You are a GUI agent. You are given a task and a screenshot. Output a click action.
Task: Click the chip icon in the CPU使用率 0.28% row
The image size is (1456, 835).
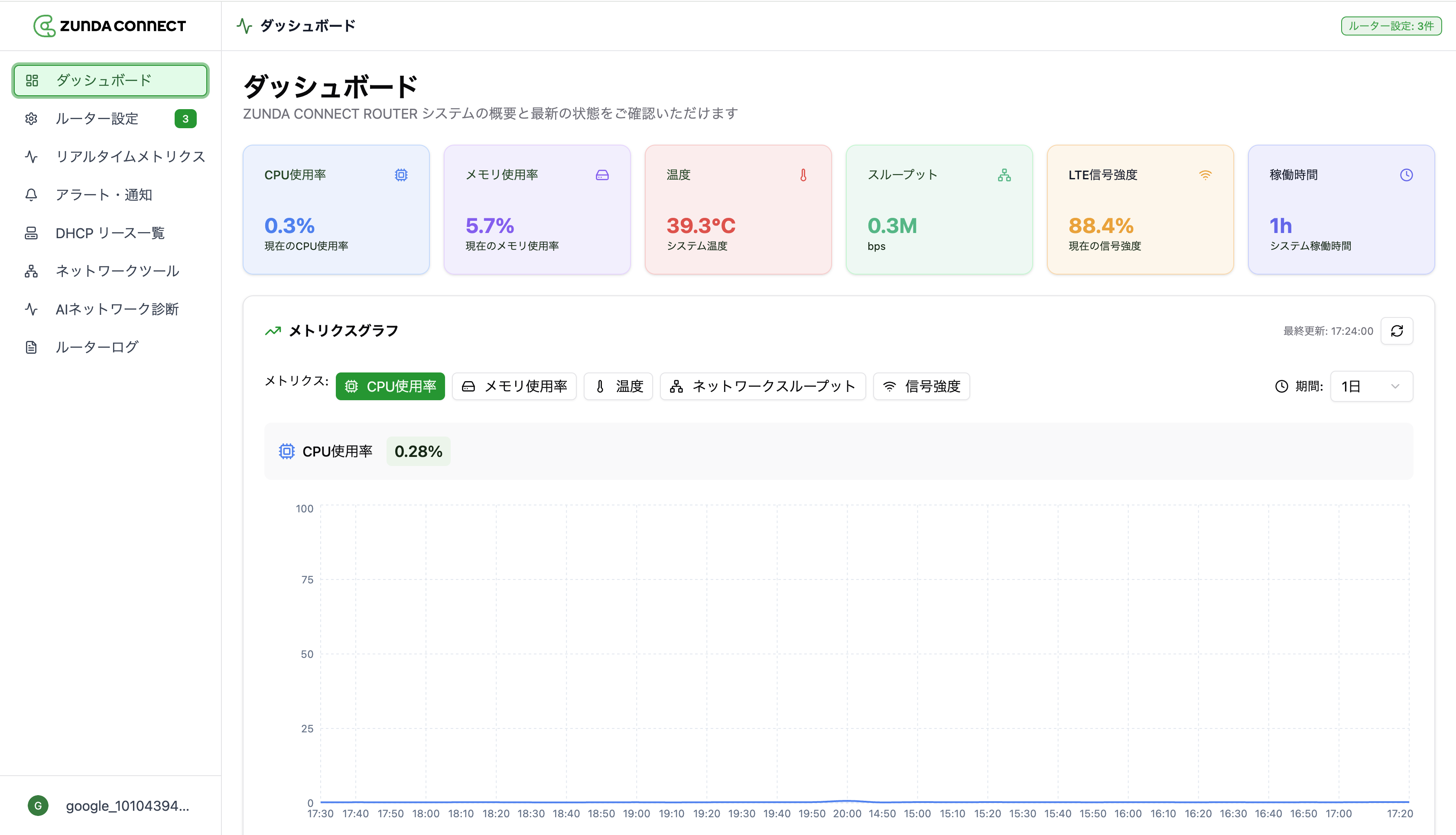[x=287, y=451]
